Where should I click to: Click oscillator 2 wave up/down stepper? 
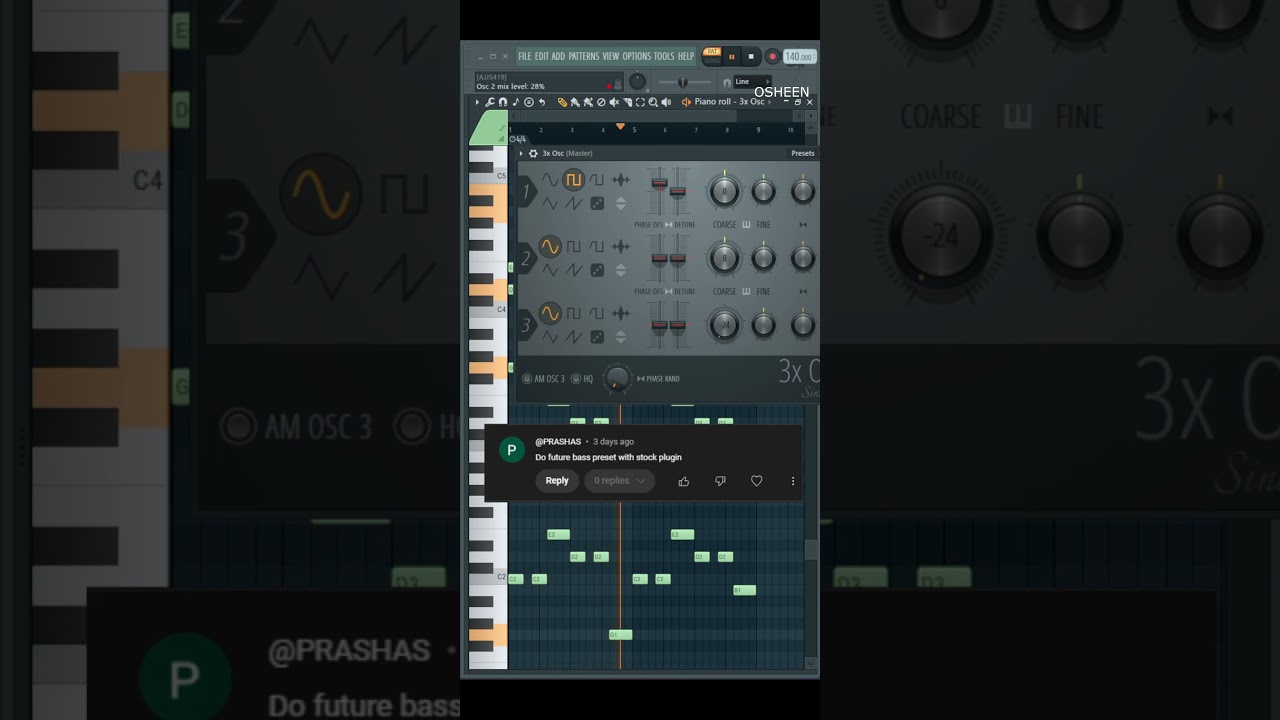pyautogui.click(x=621, y=270)
